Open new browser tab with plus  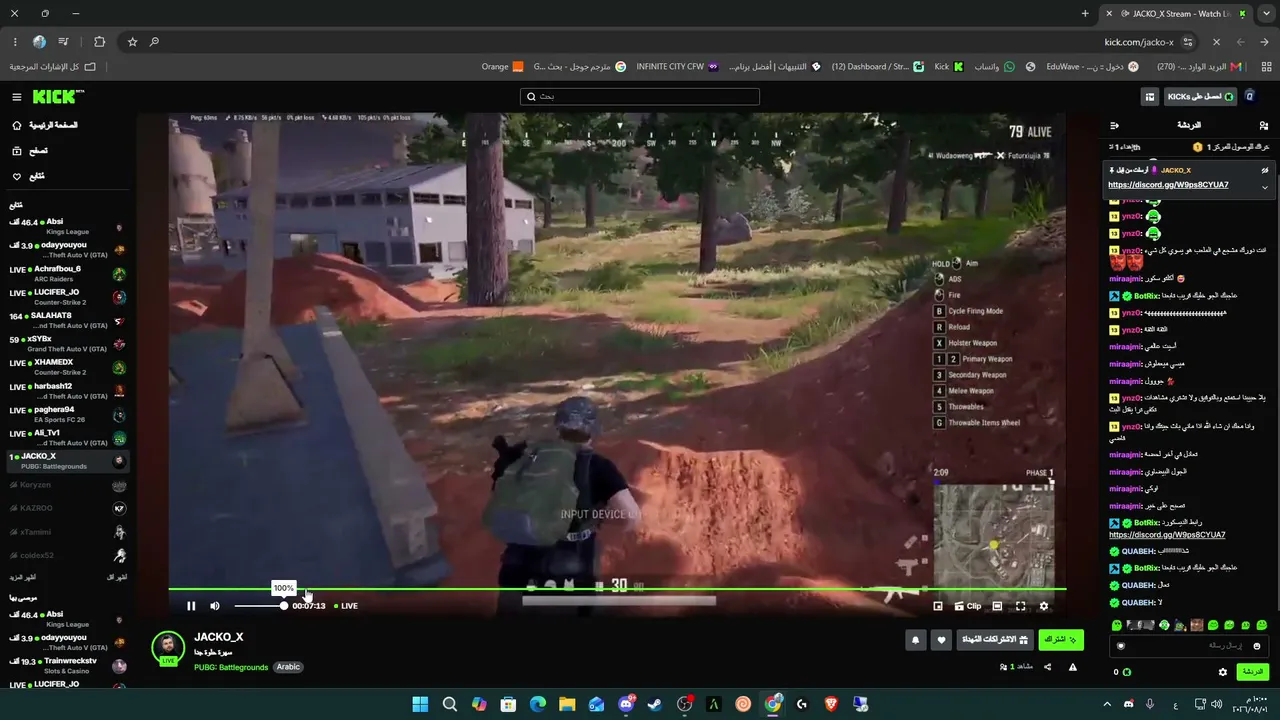coord(1085,14)
